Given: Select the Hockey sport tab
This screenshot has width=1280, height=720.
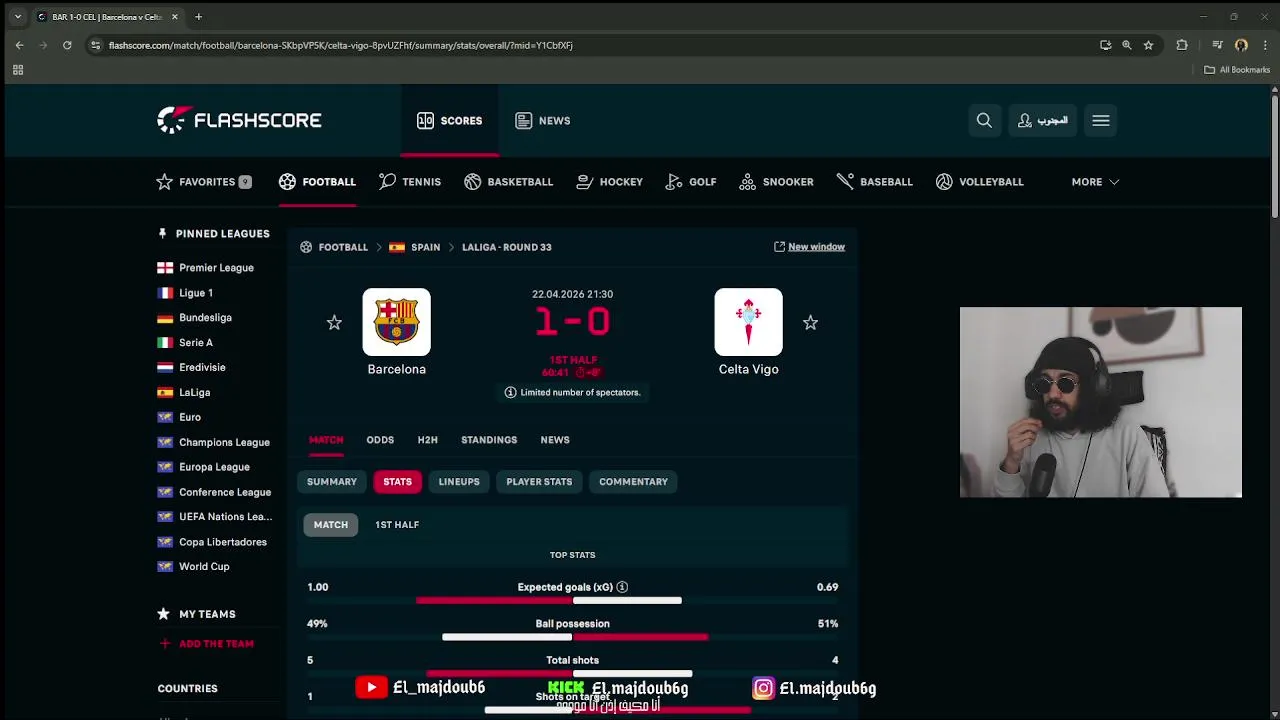Looking at the screenshot, I should 610,182.
